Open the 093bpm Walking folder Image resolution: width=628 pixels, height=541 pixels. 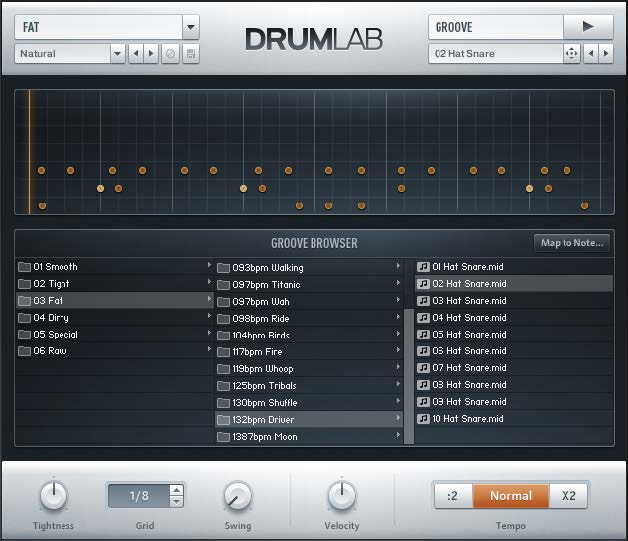tap(309, 267)
